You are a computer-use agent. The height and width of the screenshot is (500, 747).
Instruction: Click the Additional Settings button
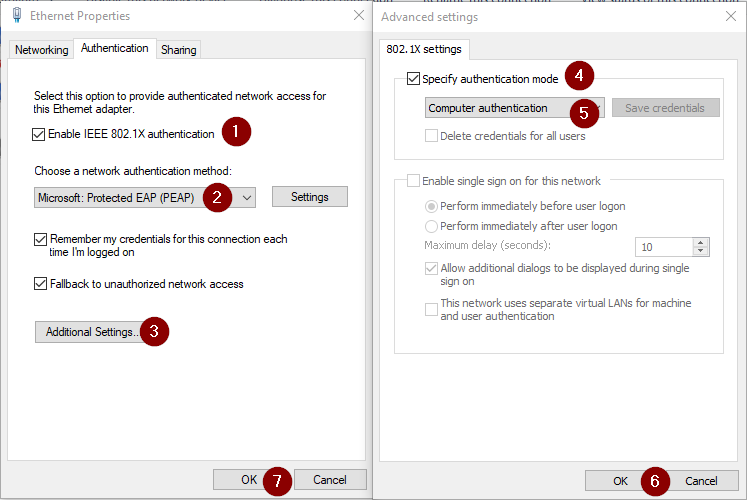click(x=92, y=332)
